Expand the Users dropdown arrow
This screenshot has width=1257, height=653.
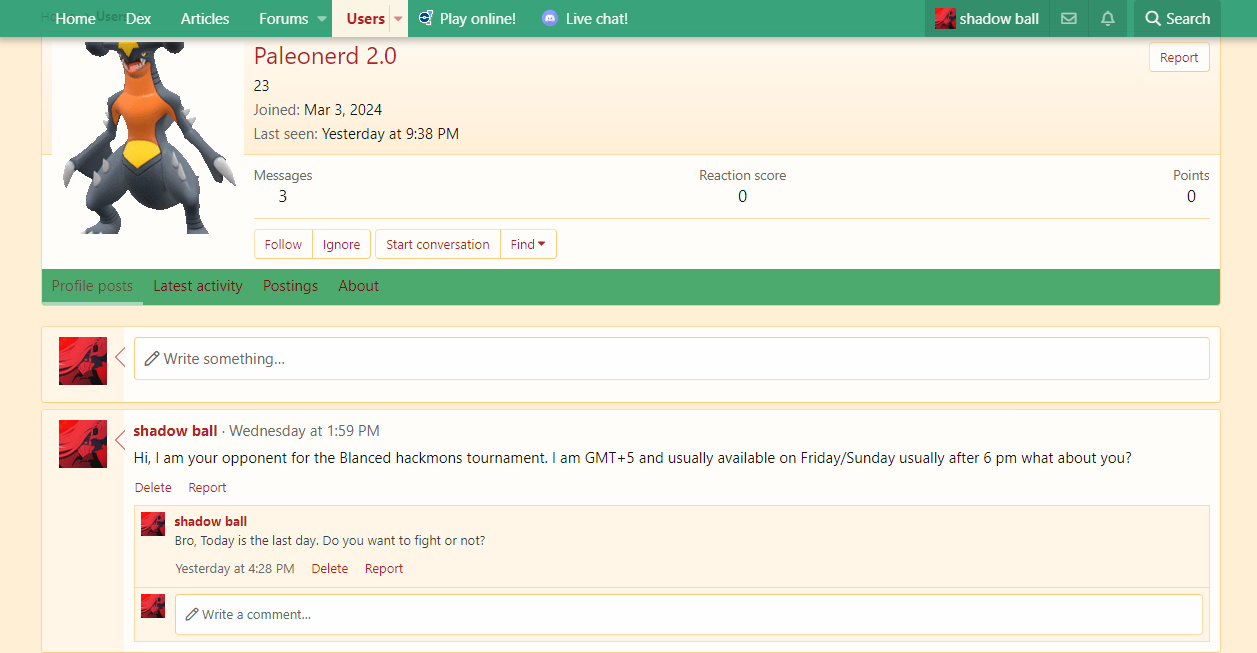398,19
